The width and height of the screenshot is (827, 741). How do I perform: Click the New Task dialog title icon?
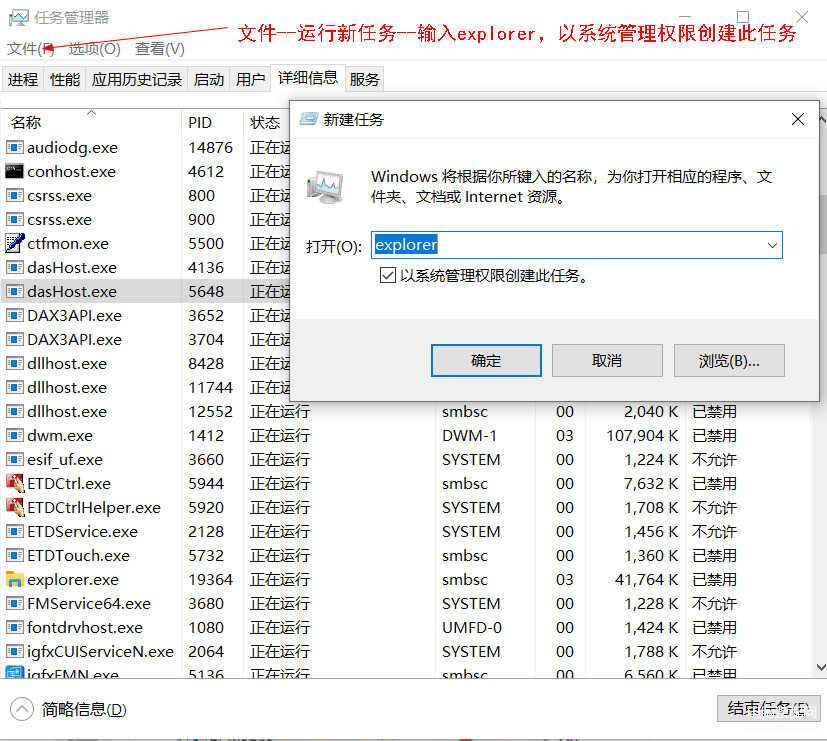309,119
